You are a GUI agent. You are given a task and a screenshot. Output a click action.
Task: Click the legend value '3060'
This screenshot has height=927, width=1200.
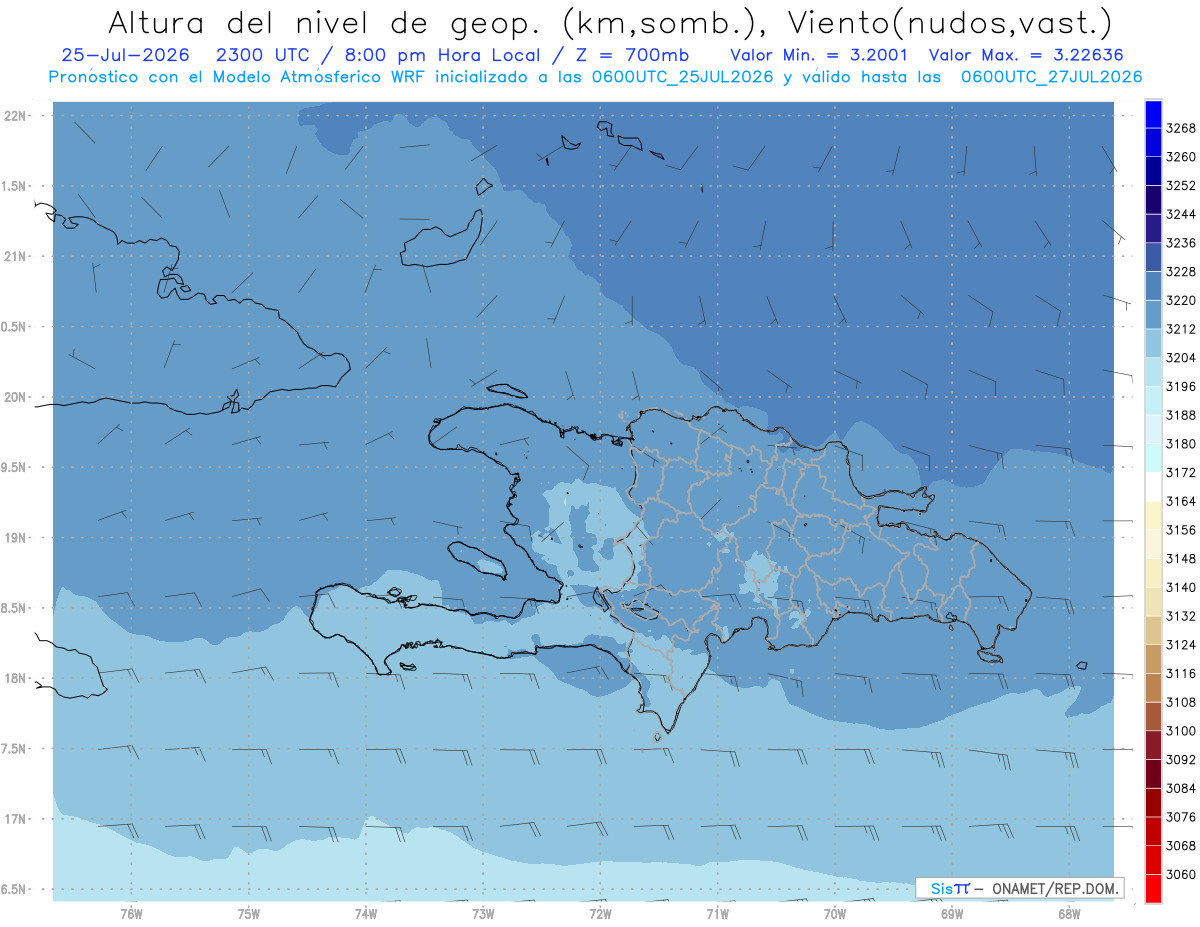tap(1181, 875)
